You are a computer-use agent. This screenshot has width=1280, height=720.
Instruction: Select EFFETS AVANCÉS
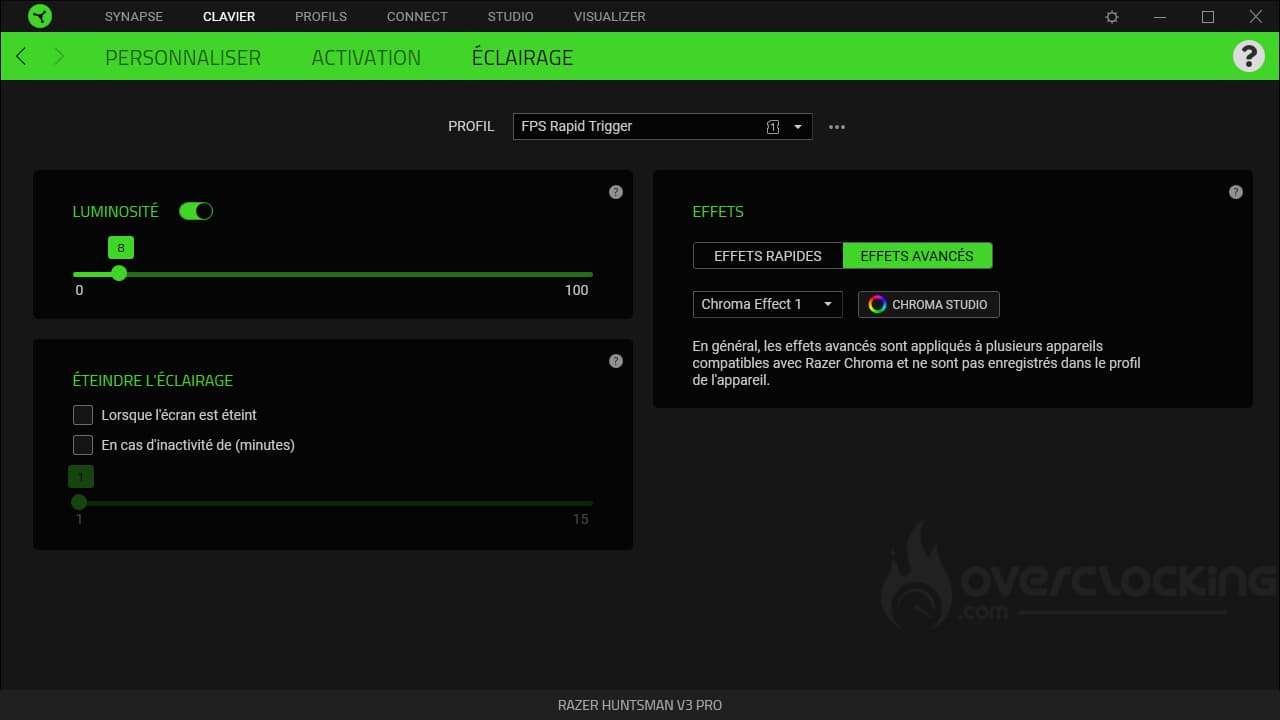click(x=917, y=256)
